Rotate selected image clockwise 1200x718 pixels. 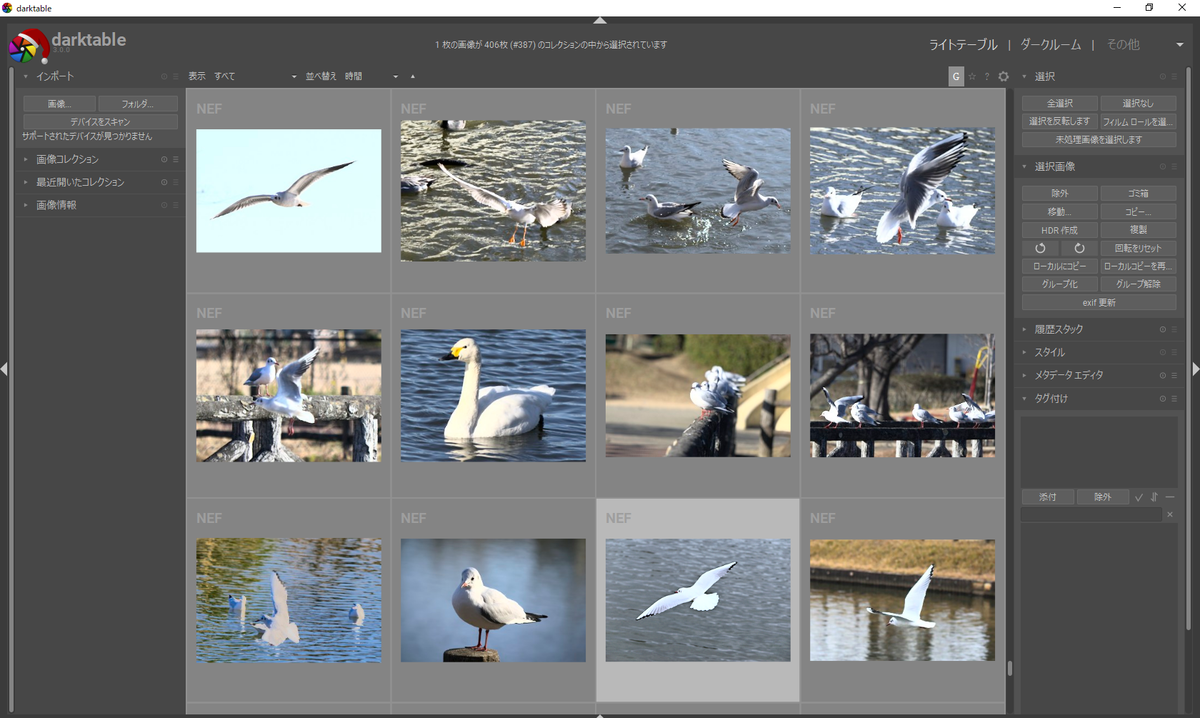click(x=1079, y=248)
